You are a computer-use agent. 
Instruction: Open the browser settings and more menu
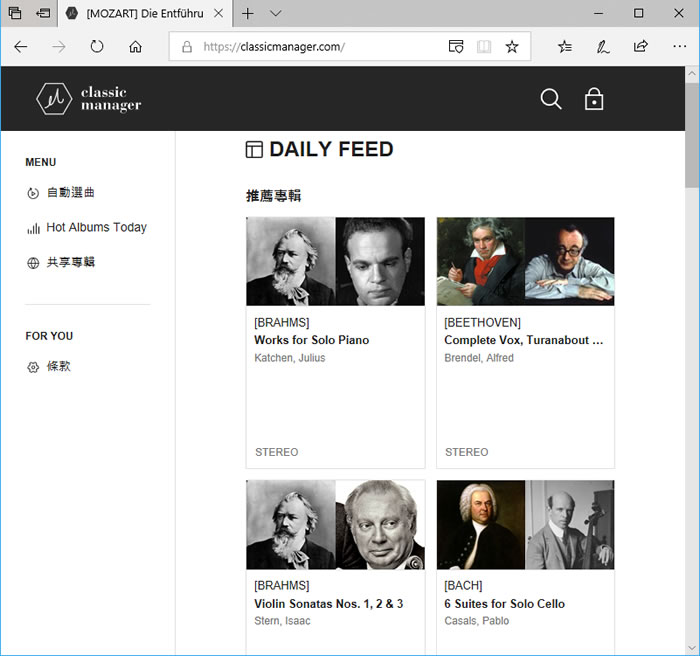(679, 46)
